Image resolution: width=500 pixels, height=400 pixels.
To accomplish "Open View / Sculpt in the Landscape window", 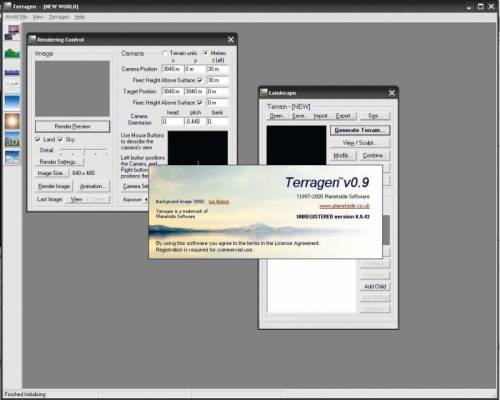I will (360, 143).
